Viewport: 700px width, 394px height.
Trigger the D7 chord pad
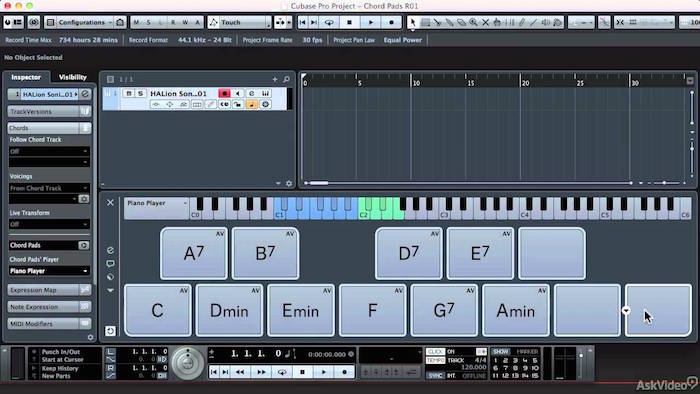(x=409, y=253)
